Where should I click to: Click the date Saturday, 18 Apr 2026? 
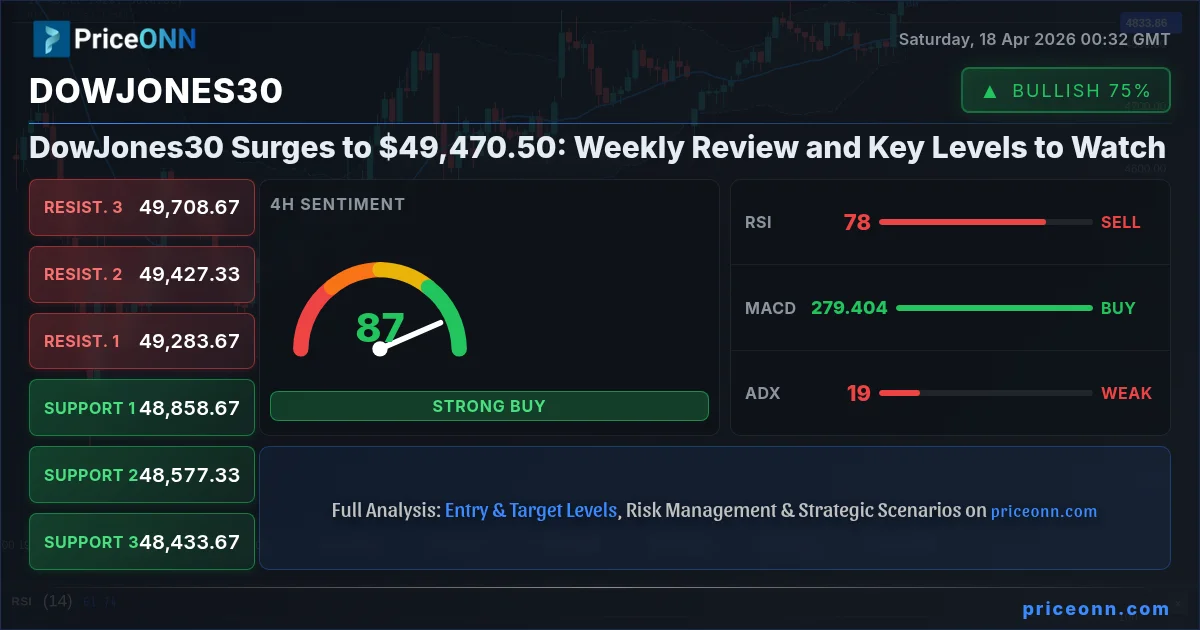click(x=1034, y=40)
